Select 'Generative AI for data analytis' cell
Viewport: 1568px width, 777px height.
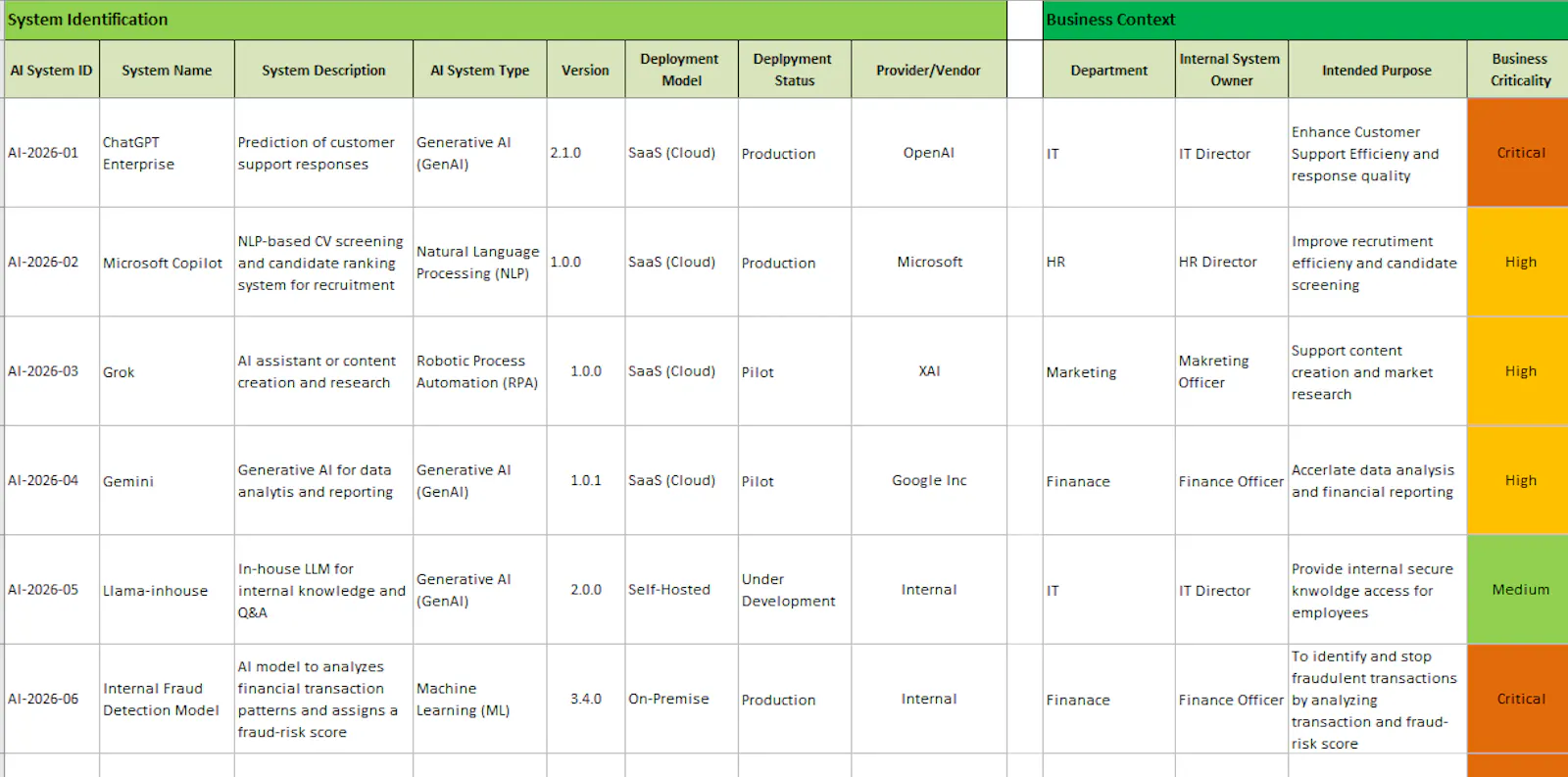tap(323, 480)
